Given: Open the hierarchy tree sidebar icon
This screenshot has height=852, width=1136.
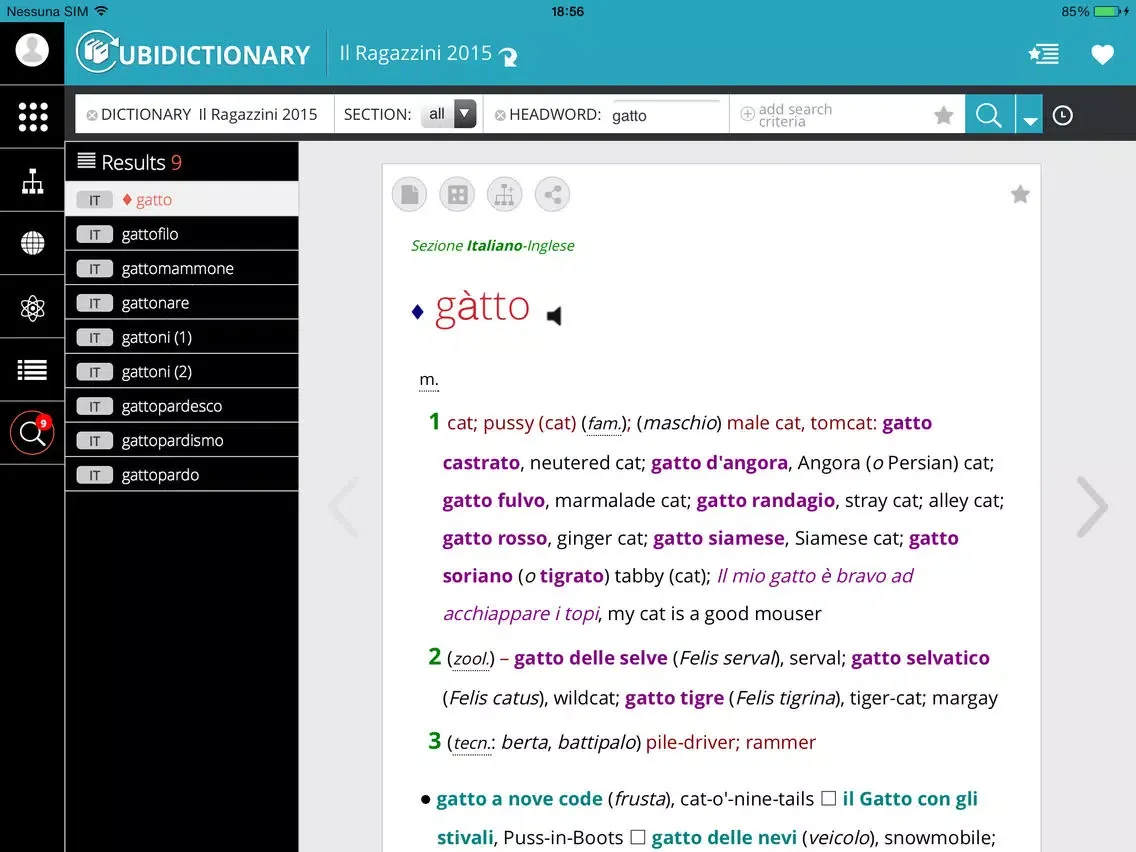Looking at the screenshot, I should [32, 181].
